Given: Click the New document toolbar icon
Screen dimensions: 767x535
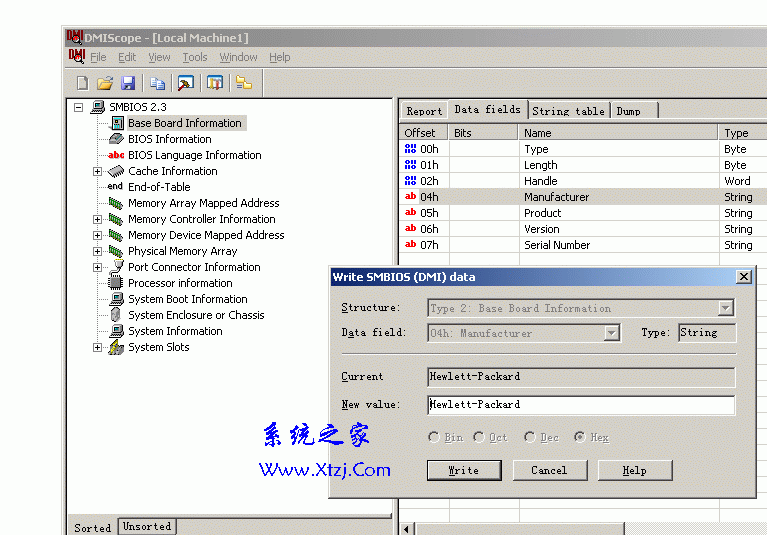Looking at the screenshot, I should (x=83, y=83).
